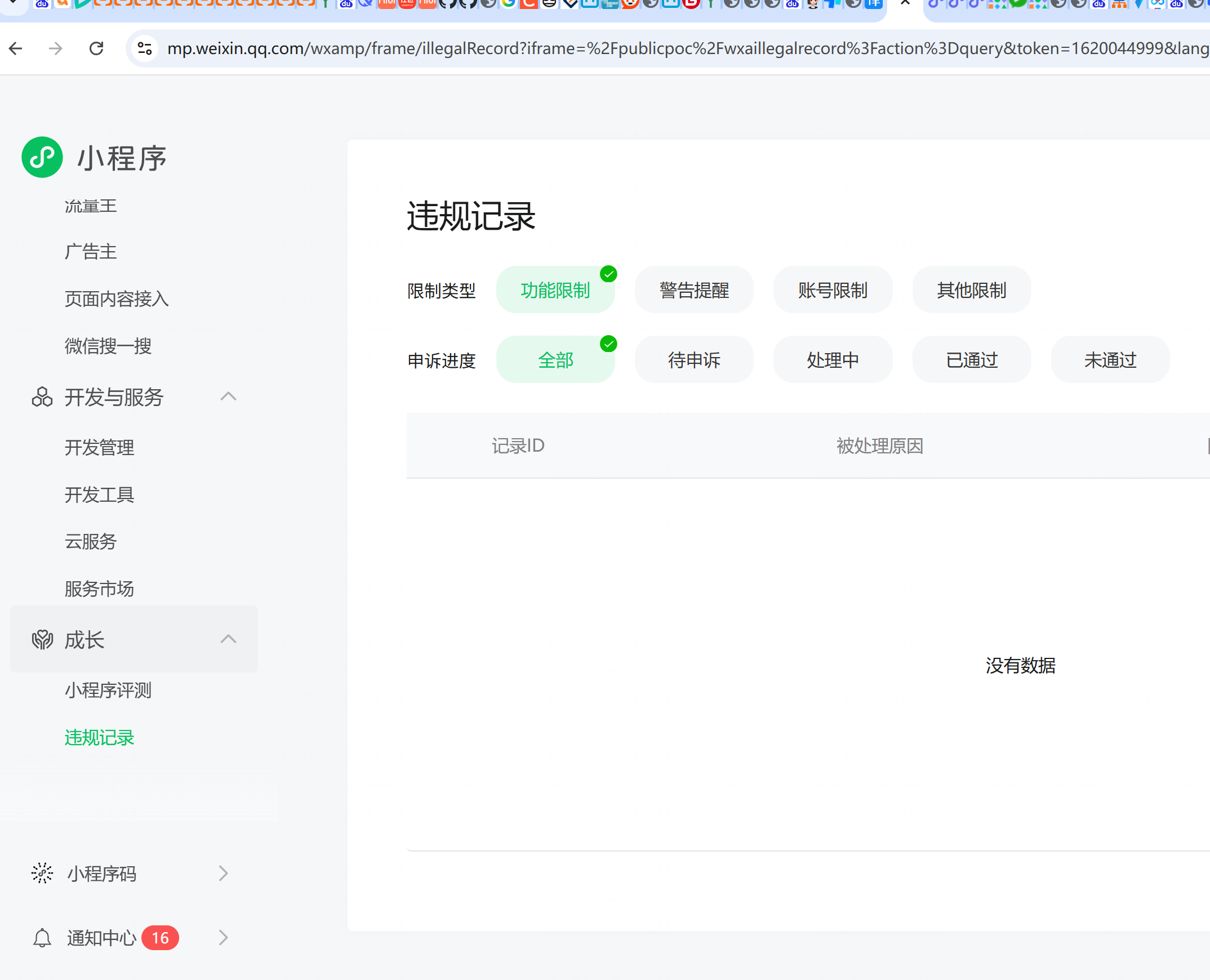The image size is (1210, 980).
Task: Collapse the 开发与服务 section chevron
Action: (x=228, y=397)
